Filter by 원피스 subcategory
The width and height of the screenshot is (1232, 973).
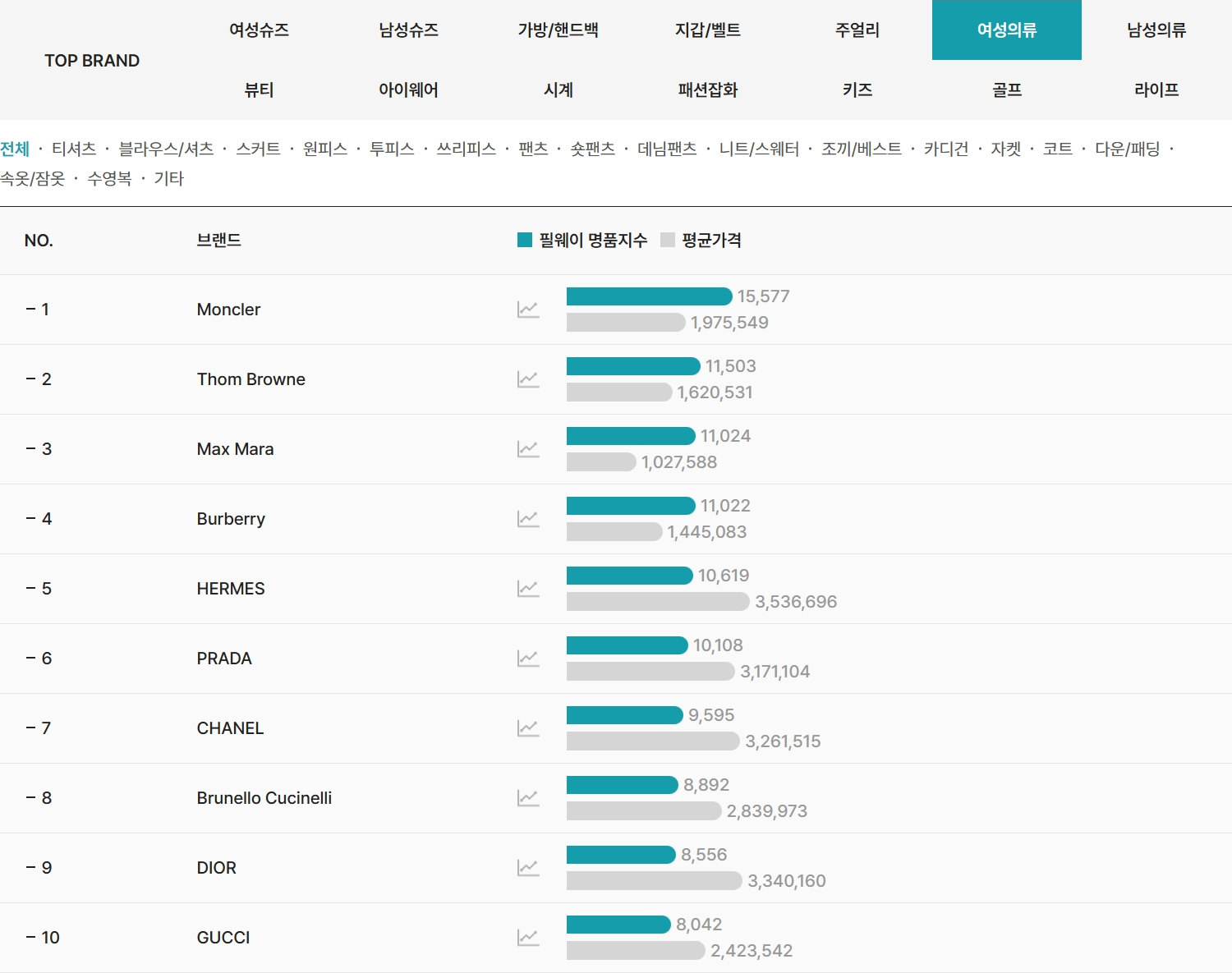[325, 149]
